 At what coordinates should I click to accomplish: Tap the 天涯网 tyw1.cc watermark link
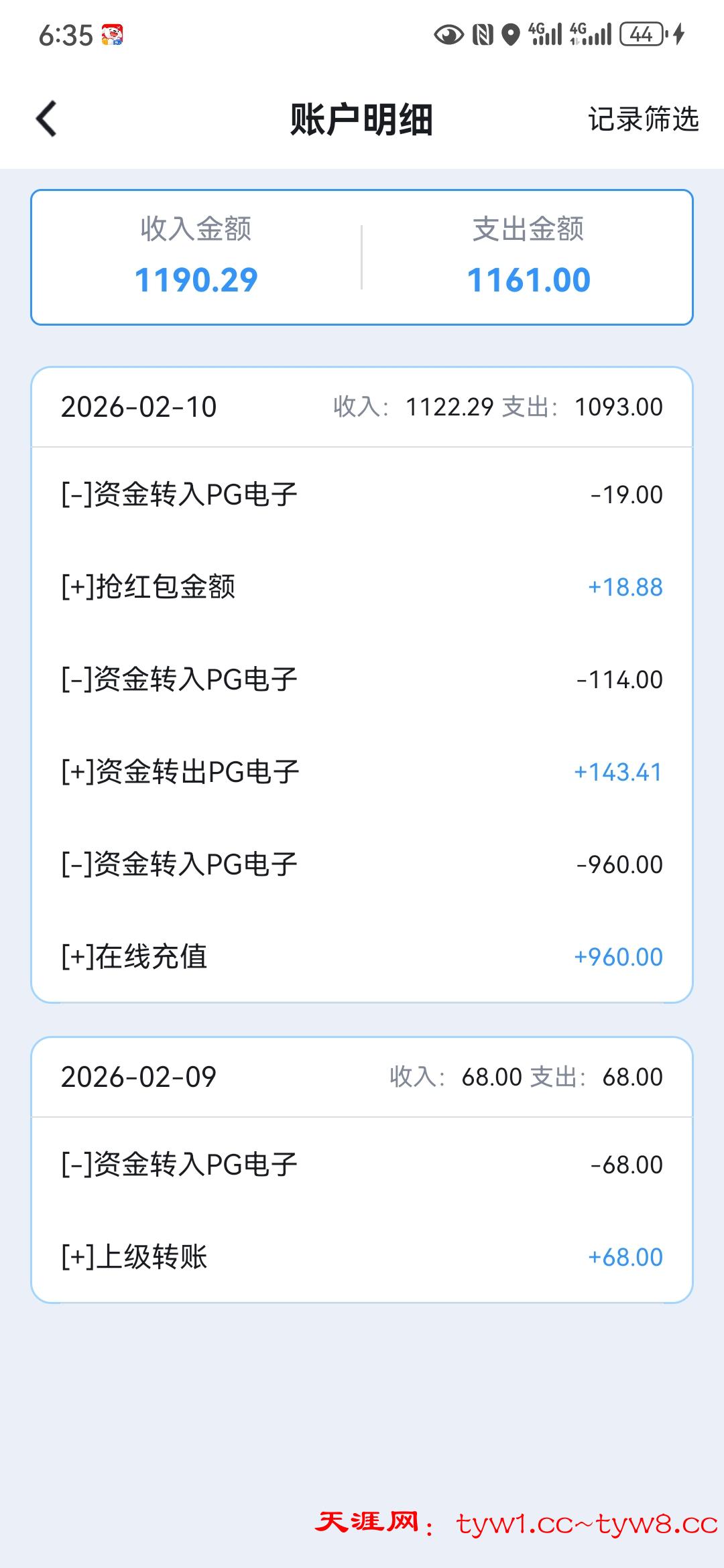(516, 1524)
